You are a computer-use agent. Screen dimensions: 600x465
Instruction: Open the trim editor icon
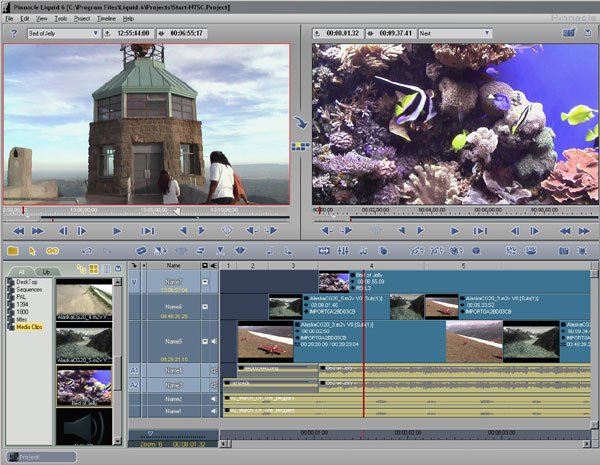click(324, 251)
